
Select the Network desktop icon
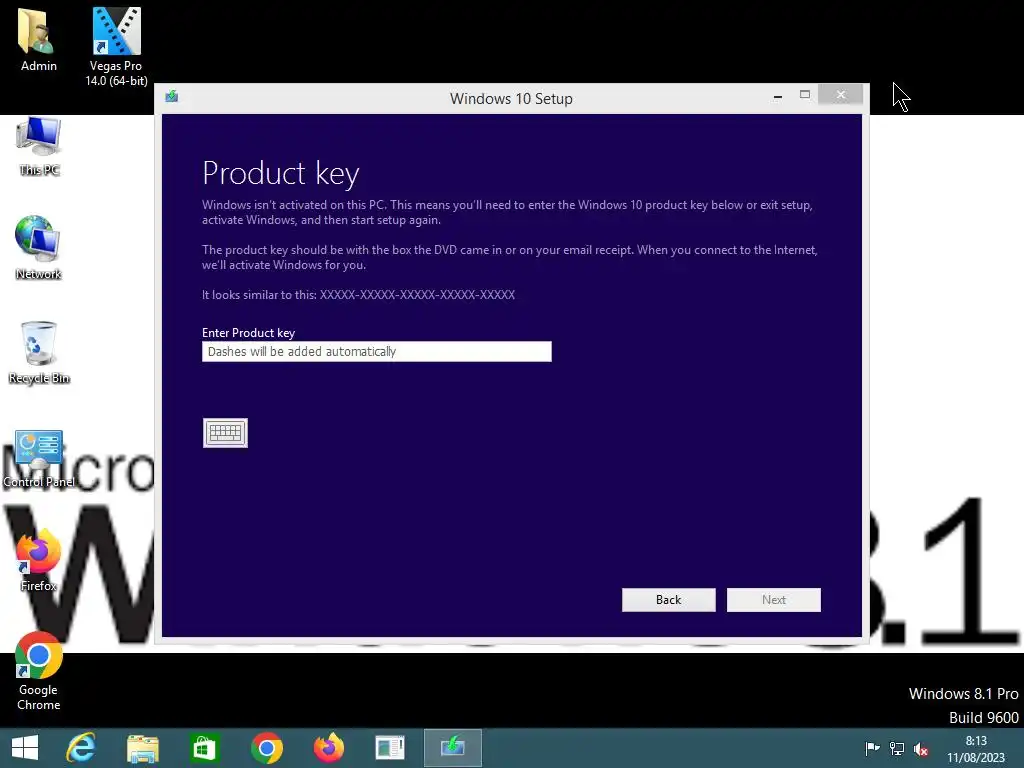(x=39, y=248)
